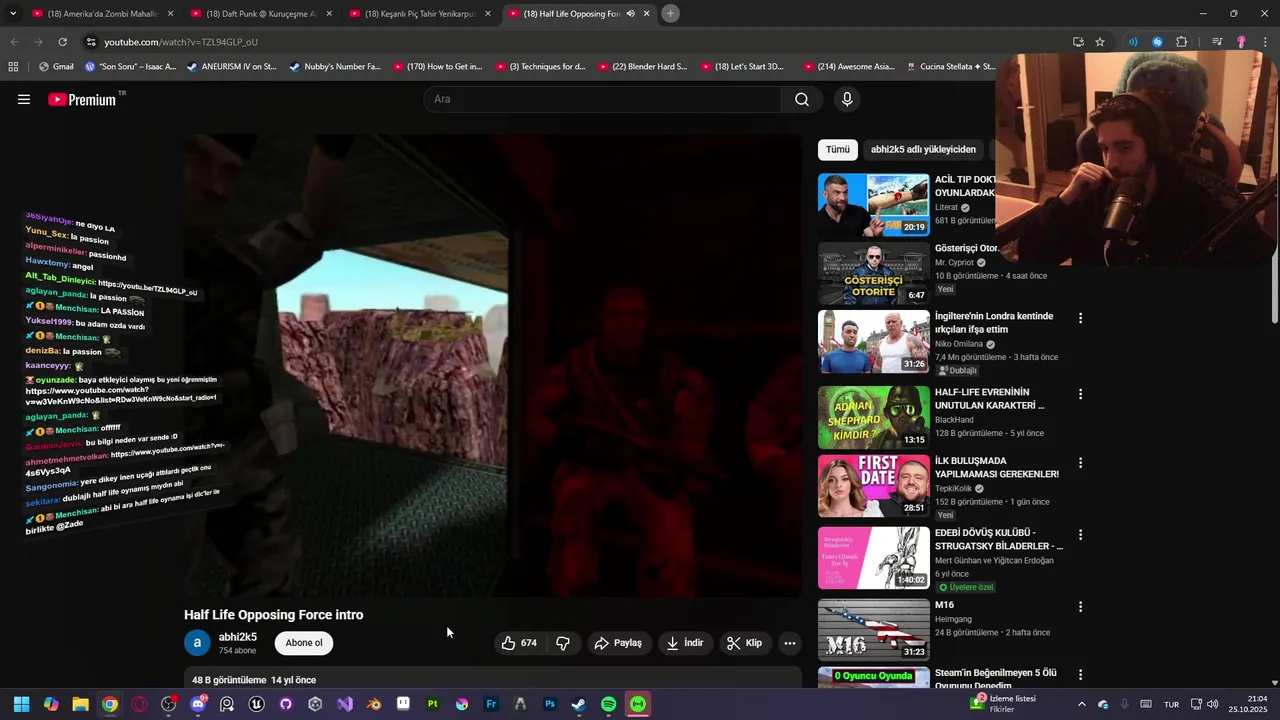Image resolution: width=1280 pixels, height=720 pixels.
Task: Open the abhi2k5 channel name link
Action: click(238, 637)
